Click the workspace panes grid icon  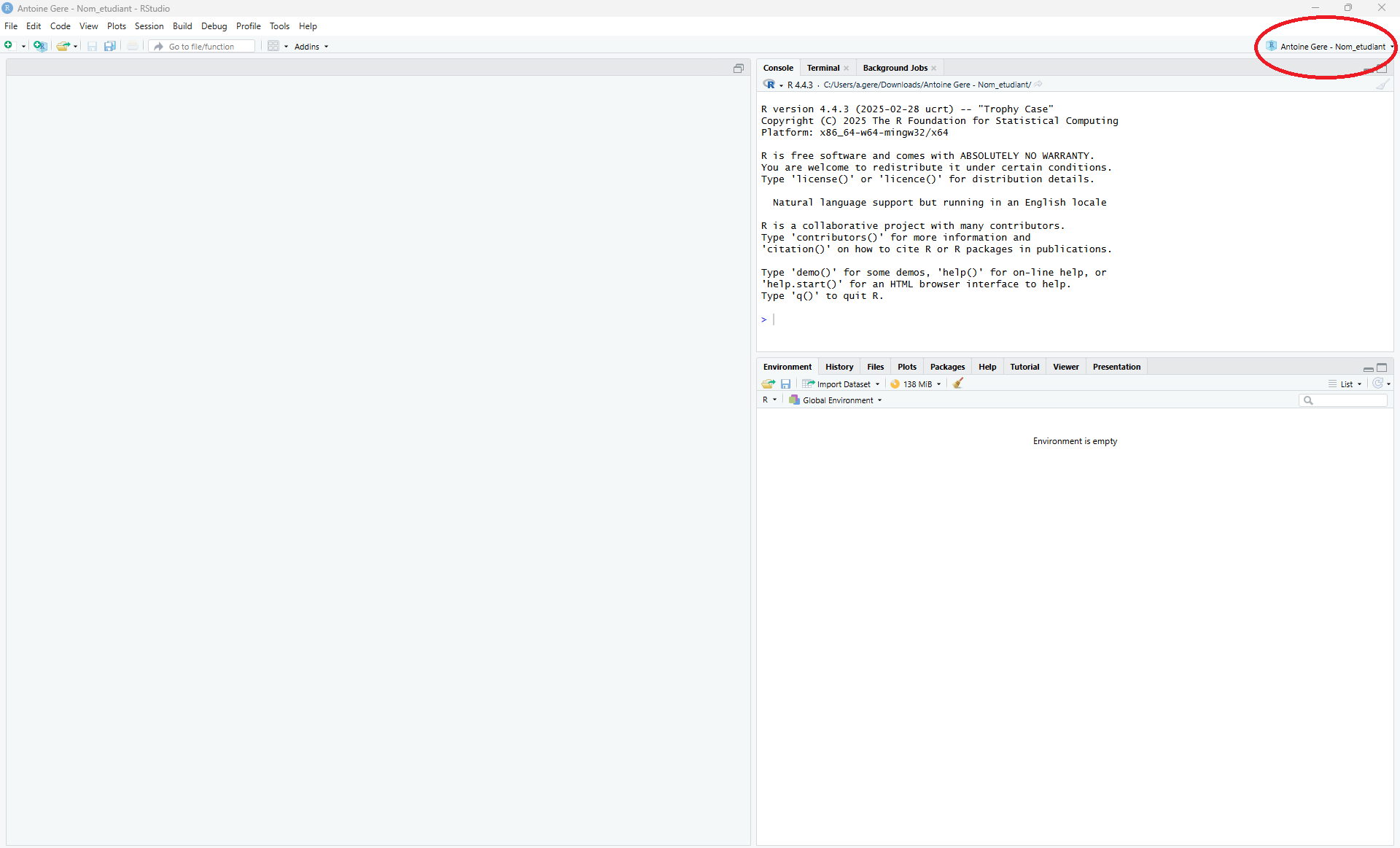click(273, 46)
